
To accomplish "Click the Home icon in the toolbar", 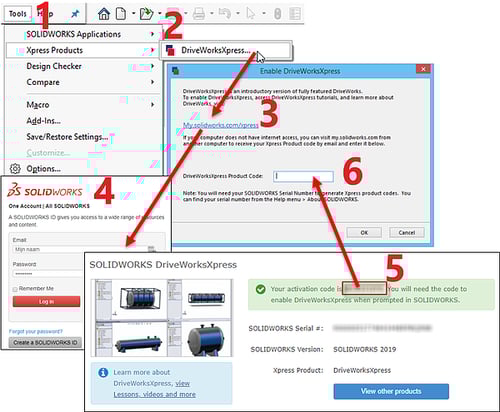I will point(104,14).
